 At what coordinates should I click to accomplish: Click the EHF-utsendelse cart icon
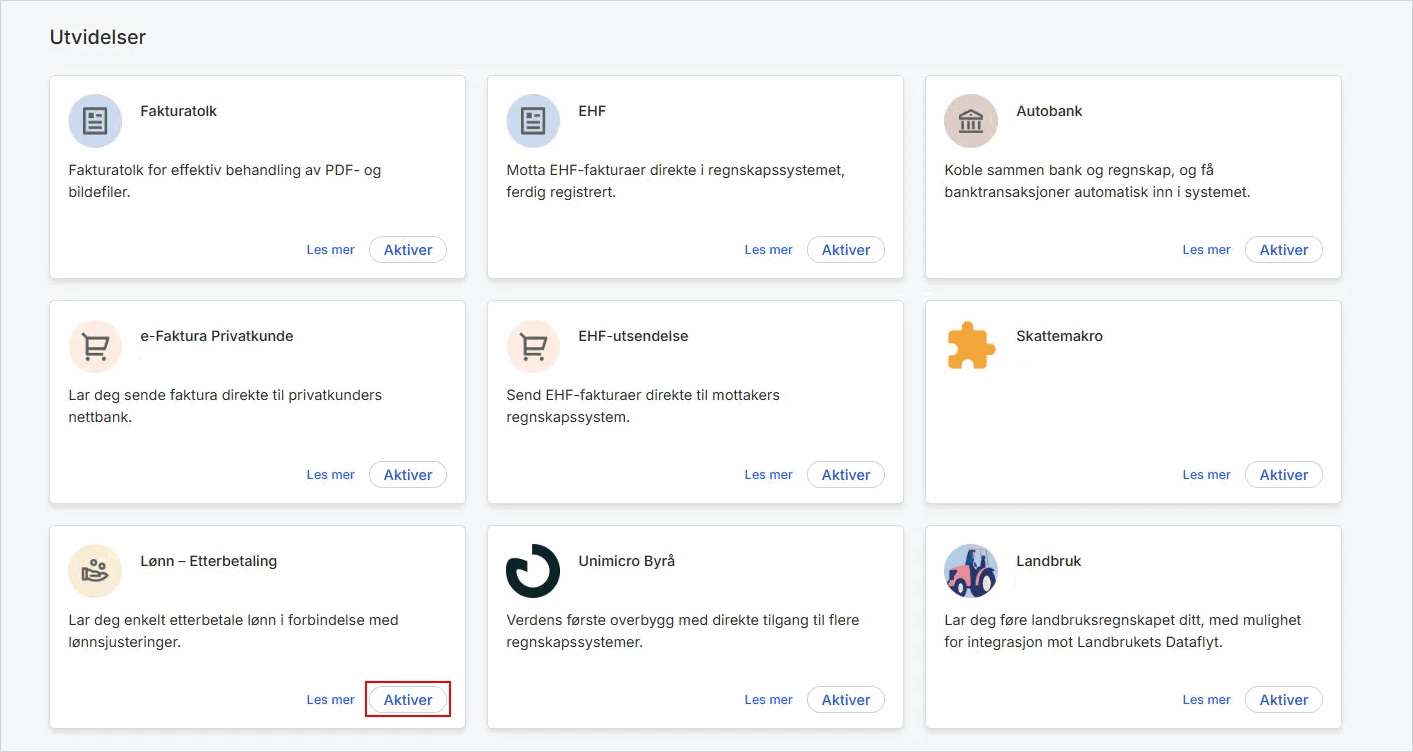(533, 346)
